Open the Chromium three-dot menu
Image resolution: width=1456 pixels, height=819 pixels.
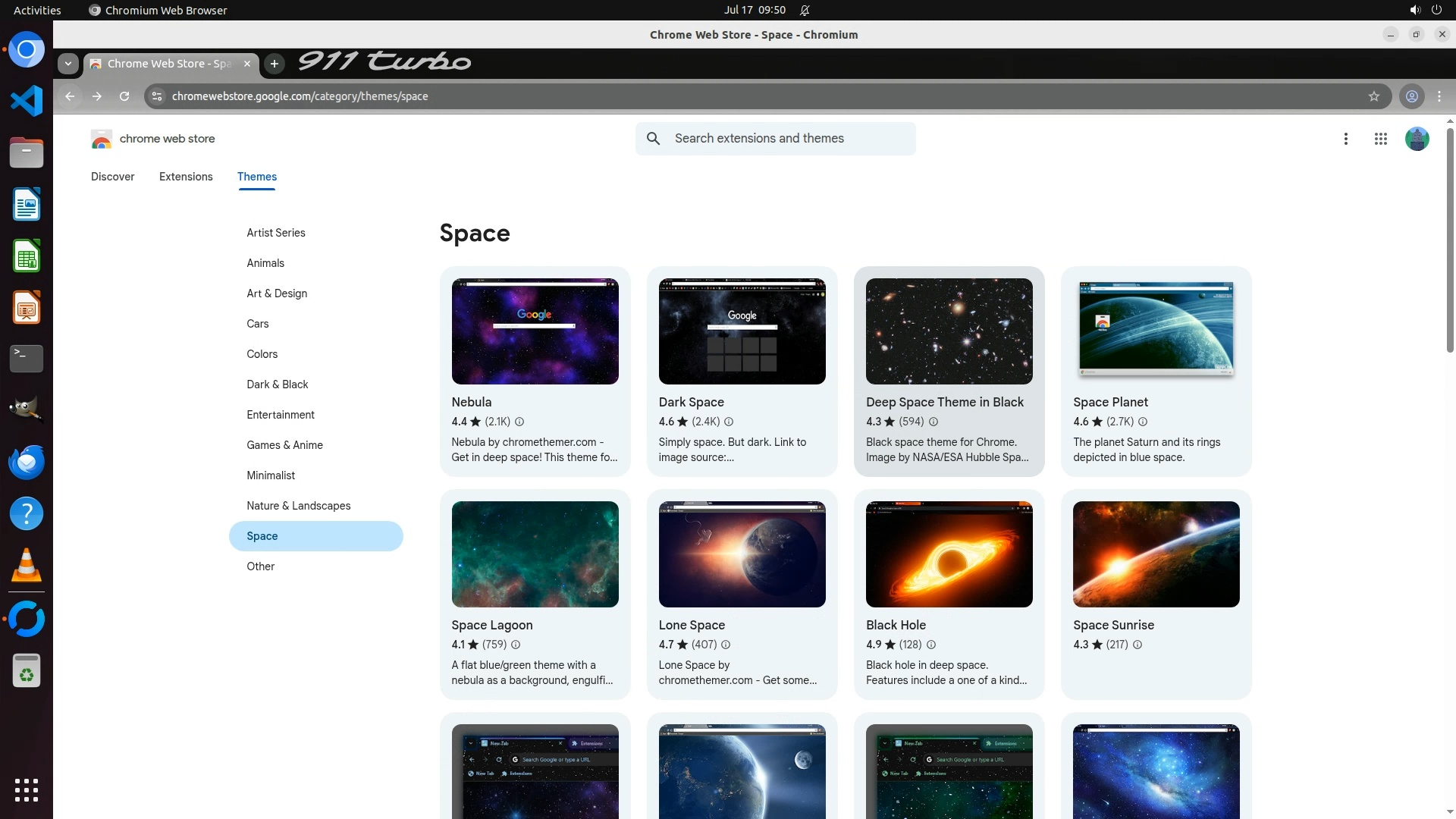pos(1439,96)
